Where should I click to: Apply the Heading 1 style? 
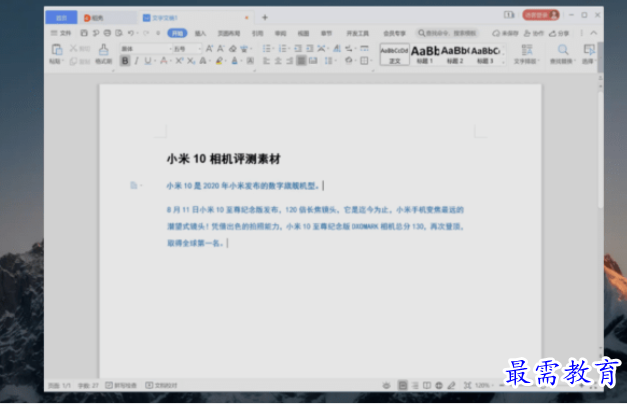[x=425, y=54]
